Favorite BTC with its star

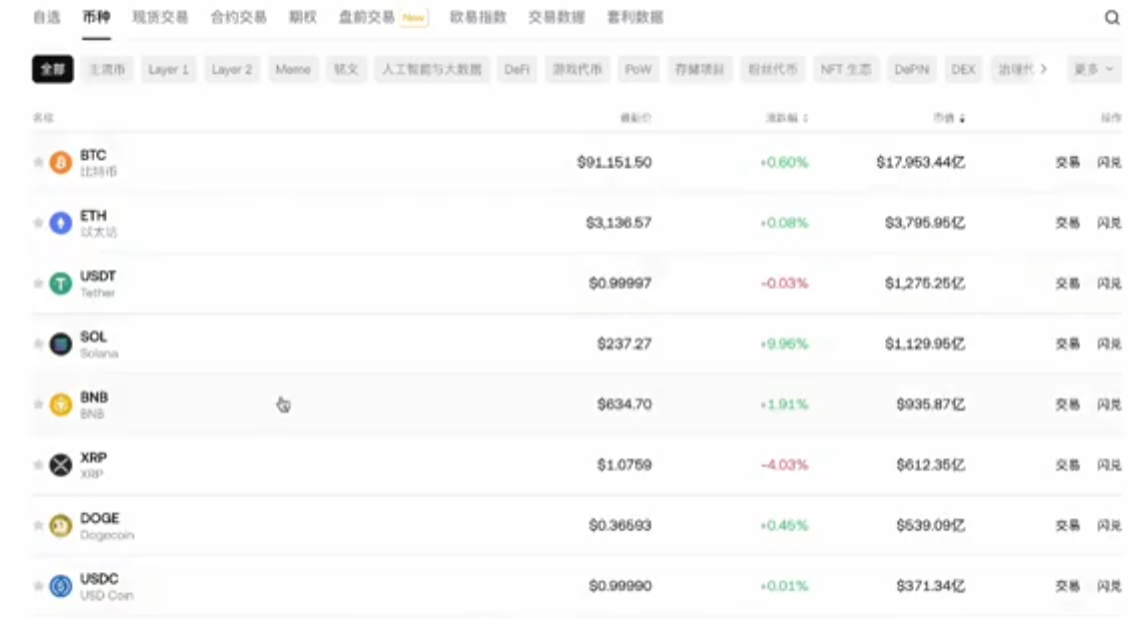pos(38,162)
